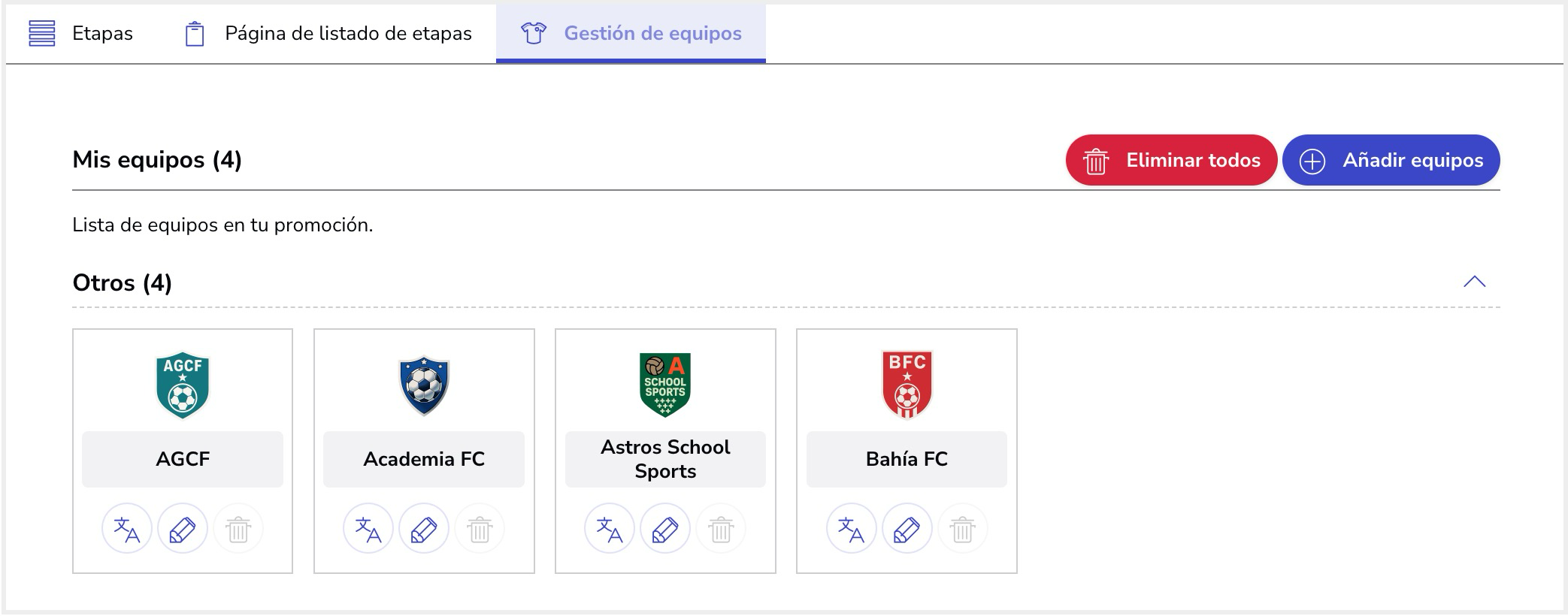This screenshot has height=616, width=1568.
Task: Open translation icon for Academia FC
Action: (x=368, y=529)
